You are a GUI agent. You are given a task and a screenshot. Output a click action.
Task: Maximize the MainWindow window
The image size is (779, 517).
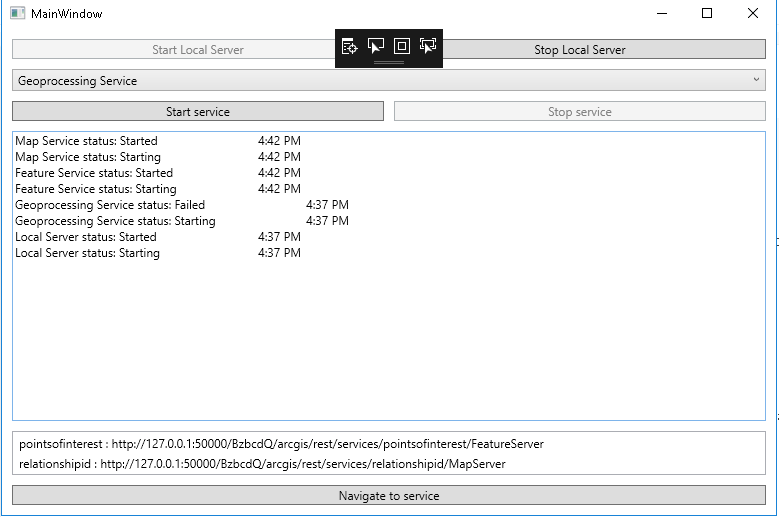[x=707, y=13]
